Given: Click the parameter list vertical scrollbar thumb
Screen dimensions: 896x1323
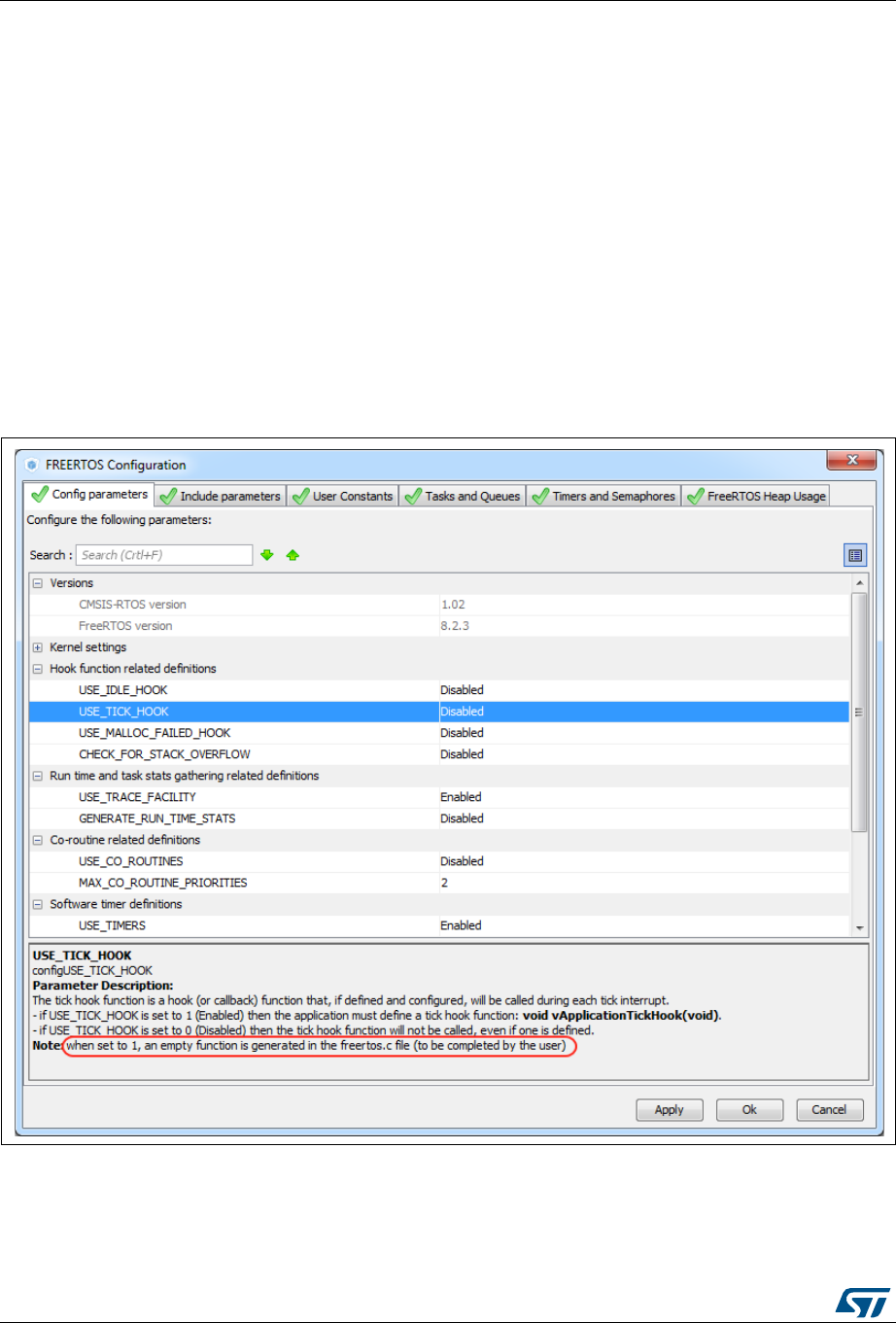Looking at the screenshot, I should click(858, 712).
